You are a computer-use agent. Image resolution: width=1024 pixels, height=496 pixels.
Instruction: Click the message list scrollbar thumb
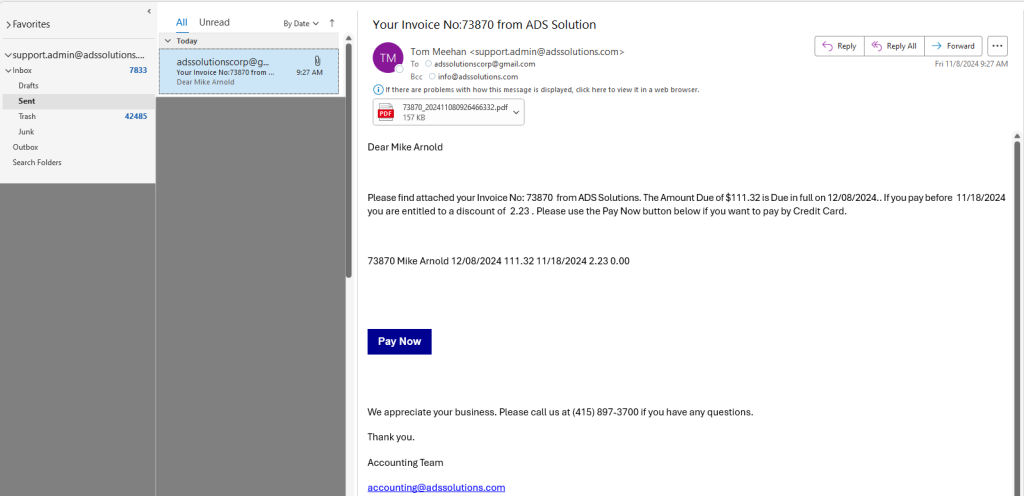click(x=349, y=160)
